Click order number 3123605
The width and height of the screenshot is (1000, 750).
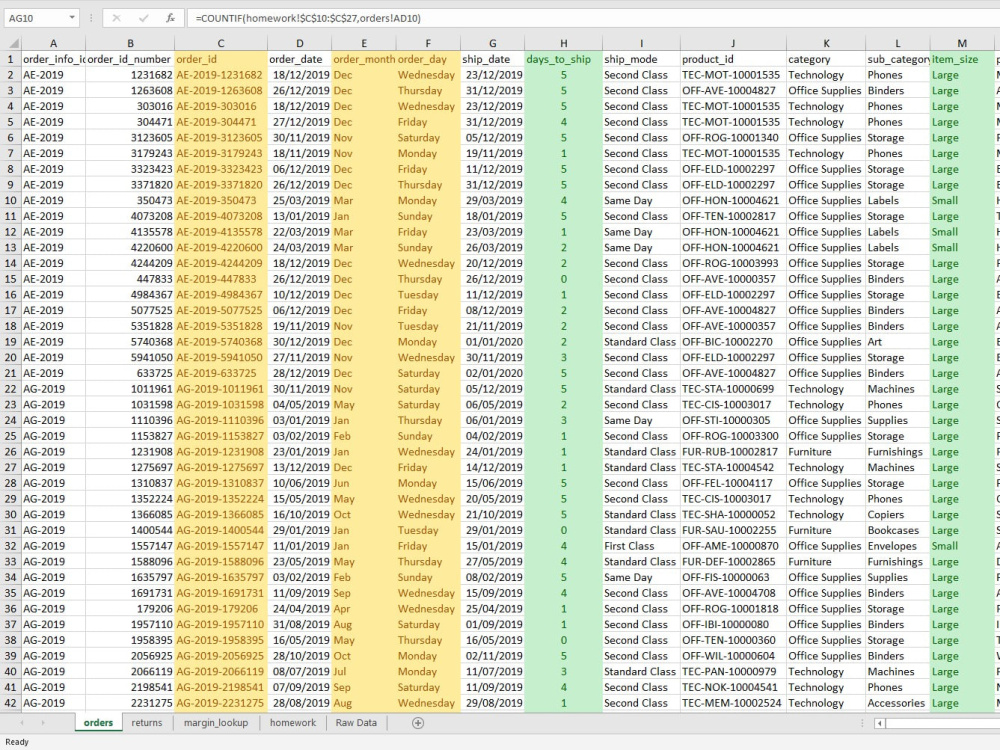click(x=130, y=138)
